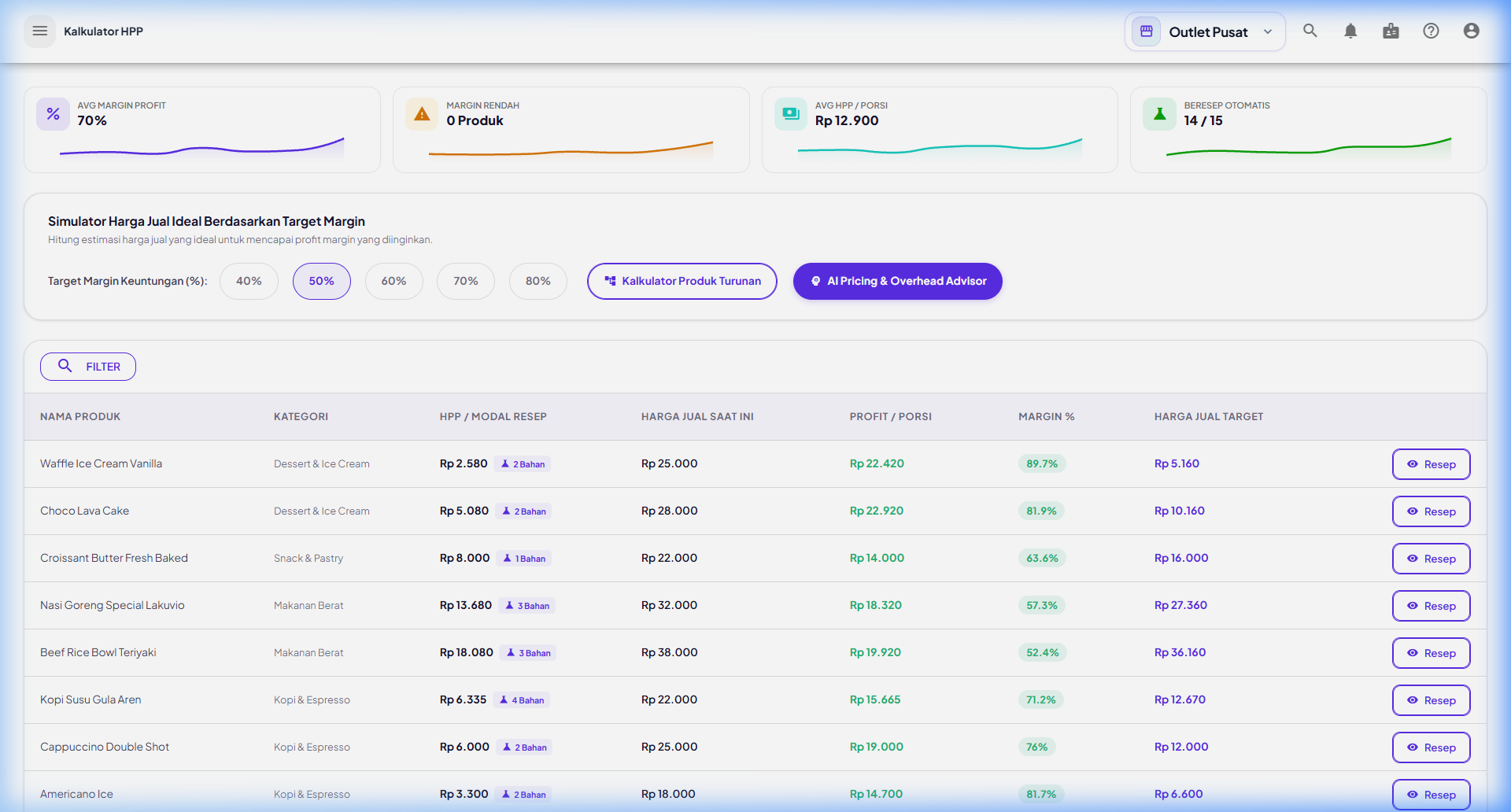This screenshot has width=1511, height=812.
Task: Click the ID badge icon in header
Action: [1391, 31]
